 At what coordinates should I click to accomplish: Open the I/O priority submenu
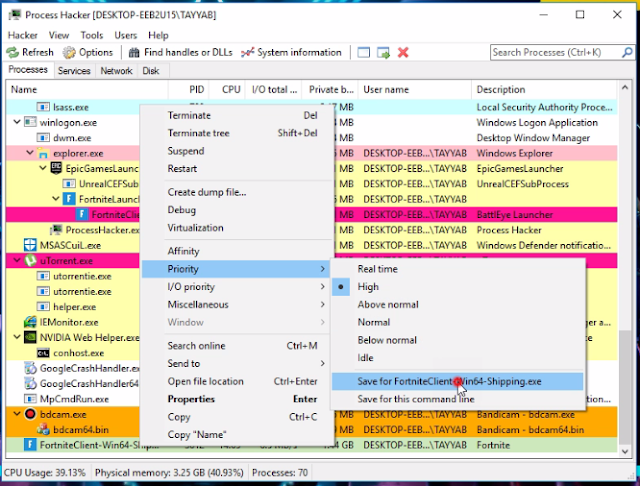[236, 287]
